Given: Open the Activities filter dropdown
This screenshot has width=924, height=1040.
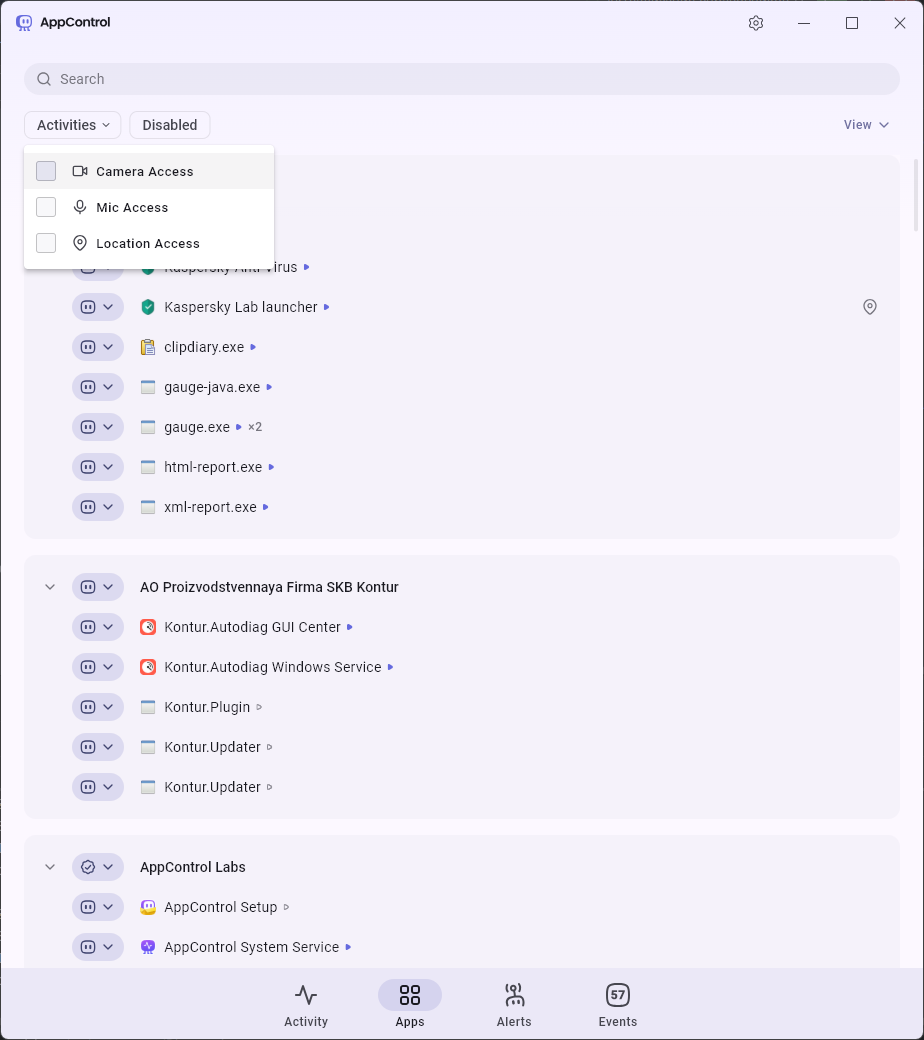Looking at the screenshot, I should 73,125.
